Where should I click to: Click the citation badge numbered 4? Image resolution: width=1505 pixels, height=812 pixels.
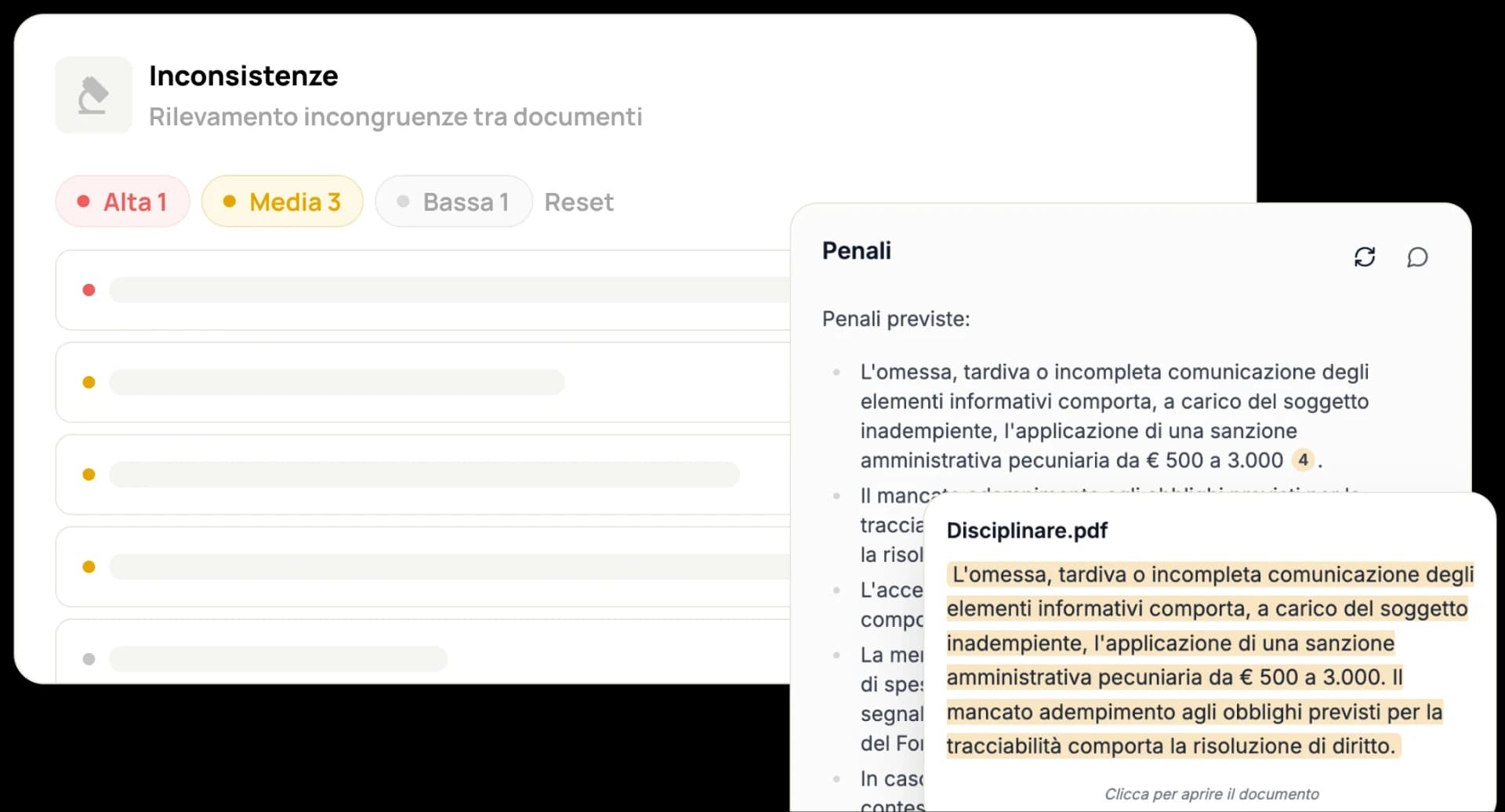click(1303, 460)
